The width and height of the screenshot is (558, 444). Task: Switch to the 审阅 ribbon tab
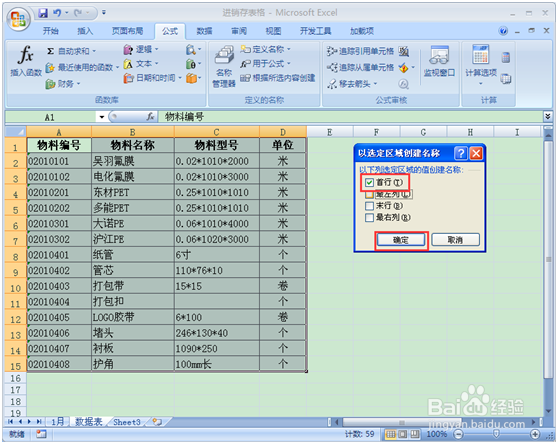[239, 31]
